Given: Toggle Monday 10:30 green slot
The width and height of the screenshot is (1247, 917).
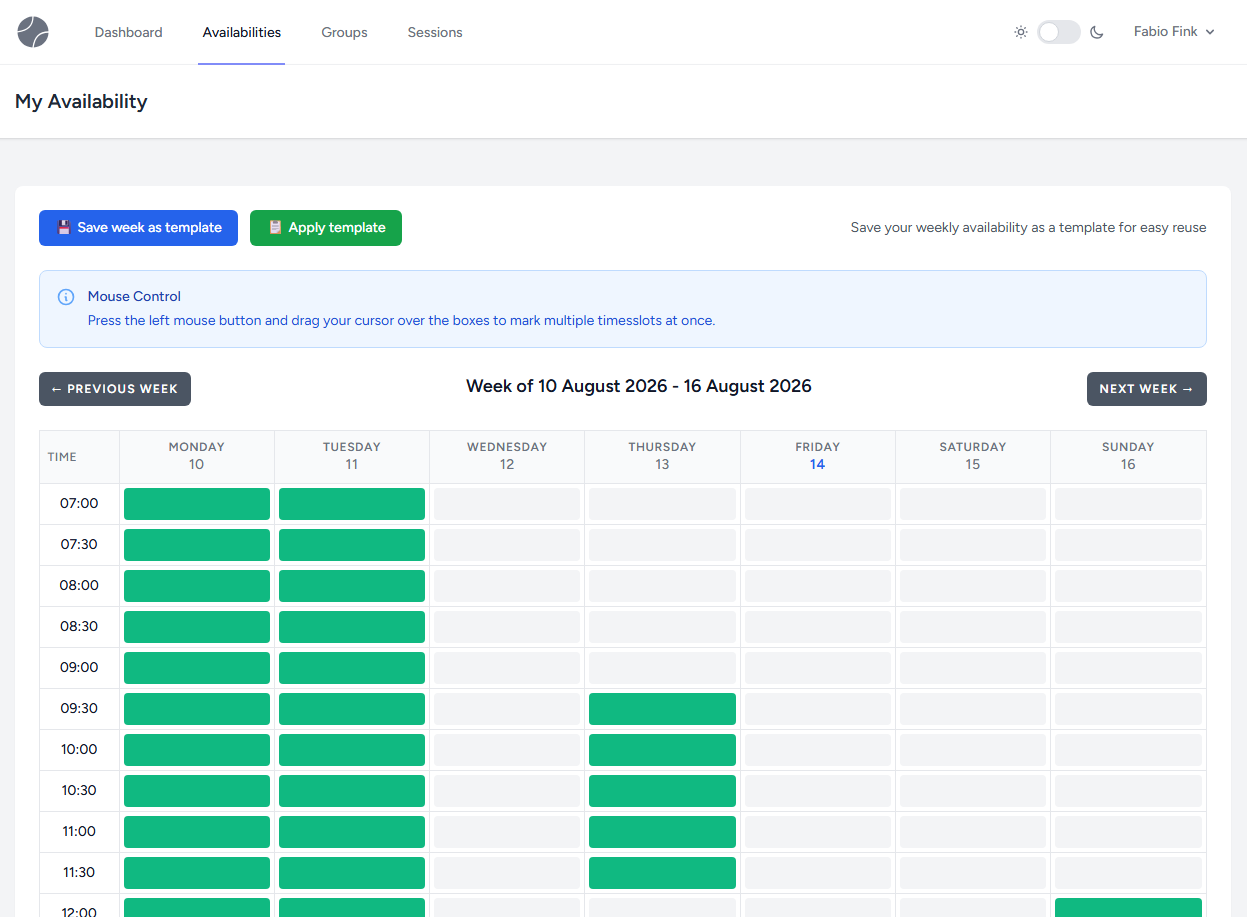Looking at the screenshot, I should [x=197, y=791].
